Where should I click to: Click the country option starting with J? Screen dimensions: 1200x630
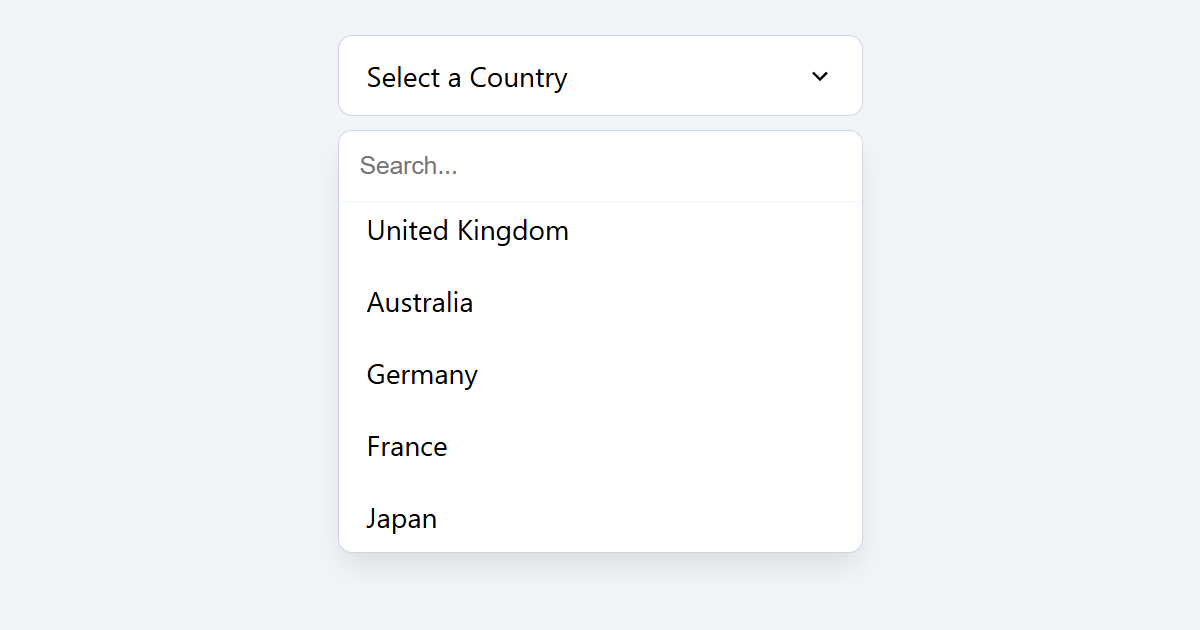pos(402,518)
